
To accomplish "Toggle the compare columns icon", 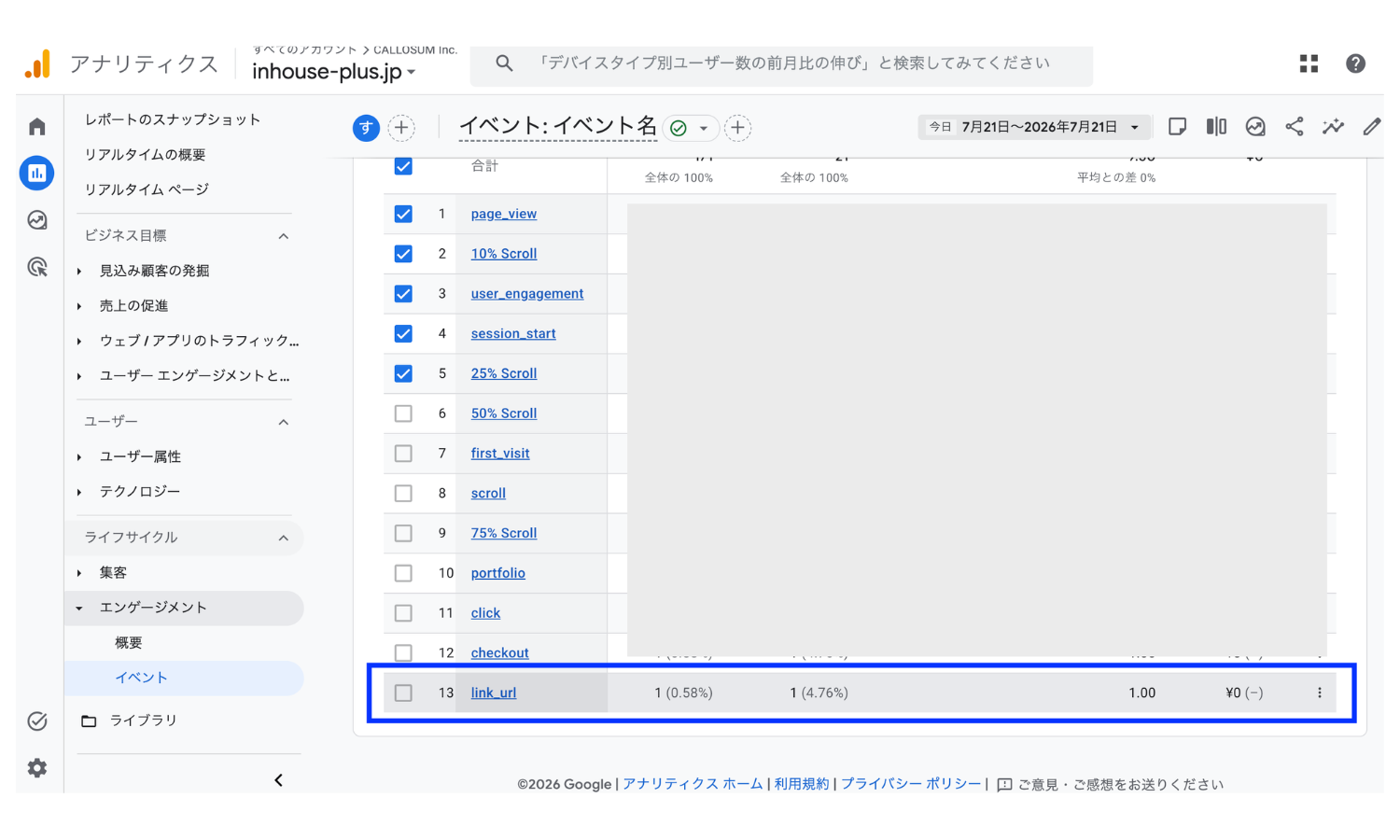I will (x=1216, y=127).
